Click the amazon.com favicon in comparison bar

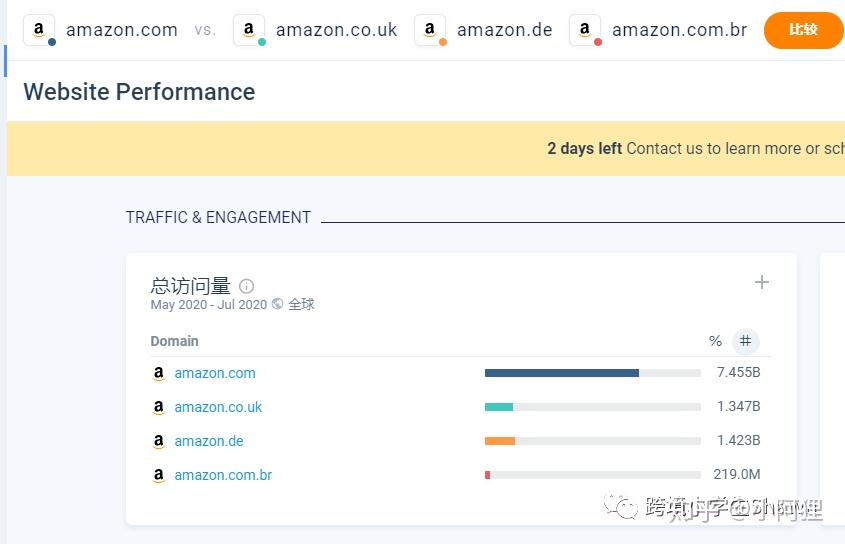point(39,30)
